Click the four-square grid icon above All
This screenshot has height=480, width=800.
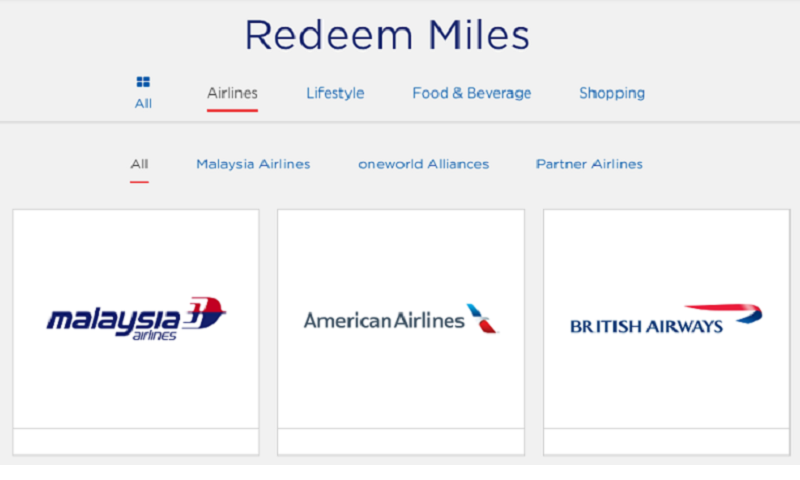[143, 82]
